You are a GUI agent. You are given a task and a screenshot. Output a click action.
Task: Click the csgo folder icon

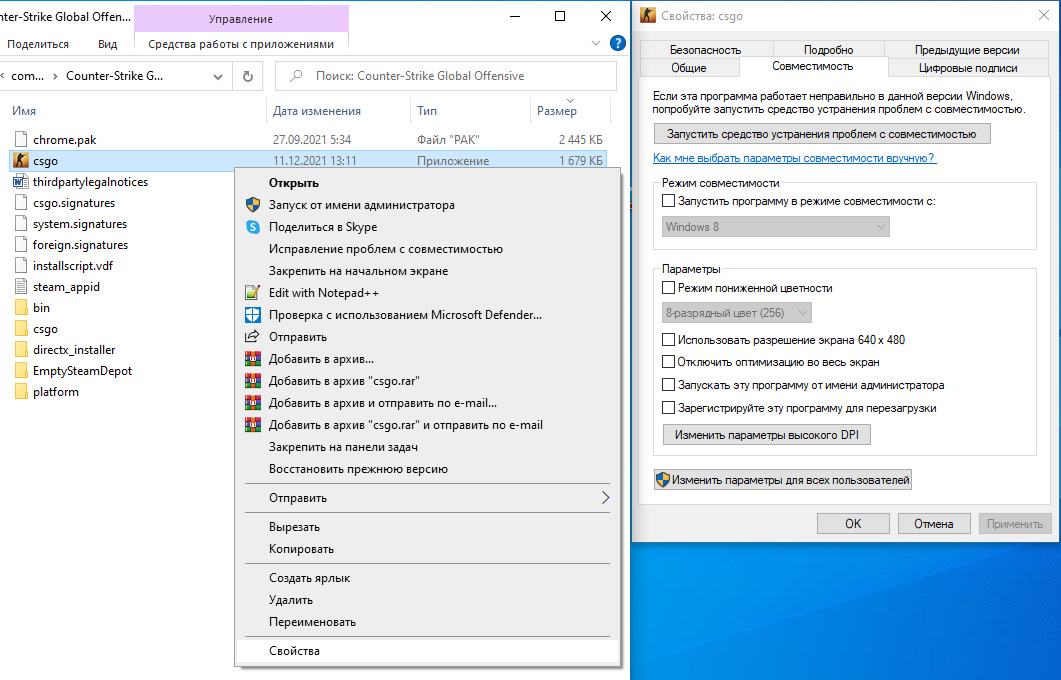coord(21,329)
